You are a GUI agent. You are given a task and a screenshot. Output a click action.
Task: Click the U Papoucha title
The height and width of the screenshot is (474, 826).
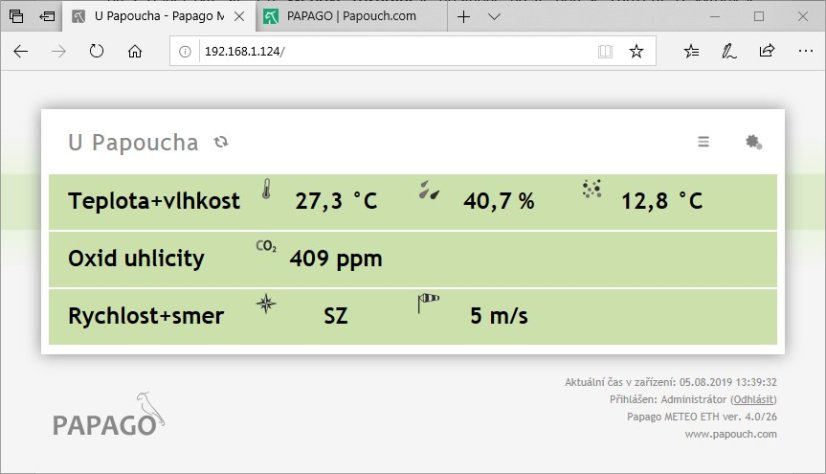pyautogui.click(x=133, y=142)
